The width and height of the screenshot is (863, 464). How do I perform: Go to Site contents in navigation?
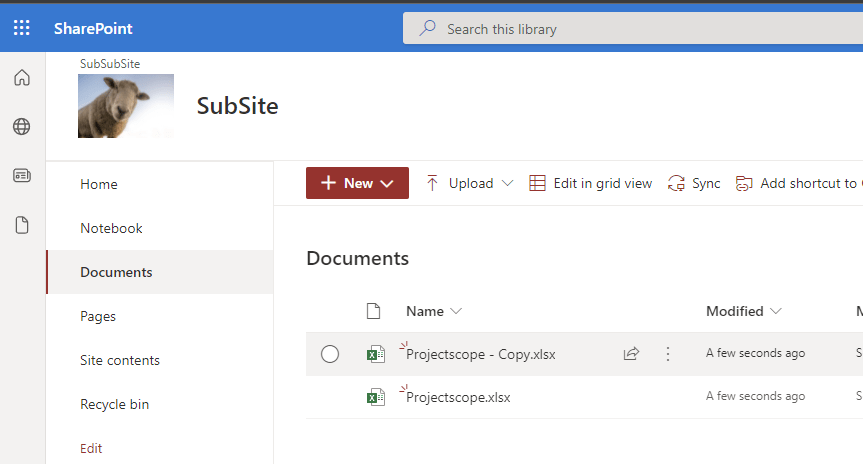click(120, 360)
